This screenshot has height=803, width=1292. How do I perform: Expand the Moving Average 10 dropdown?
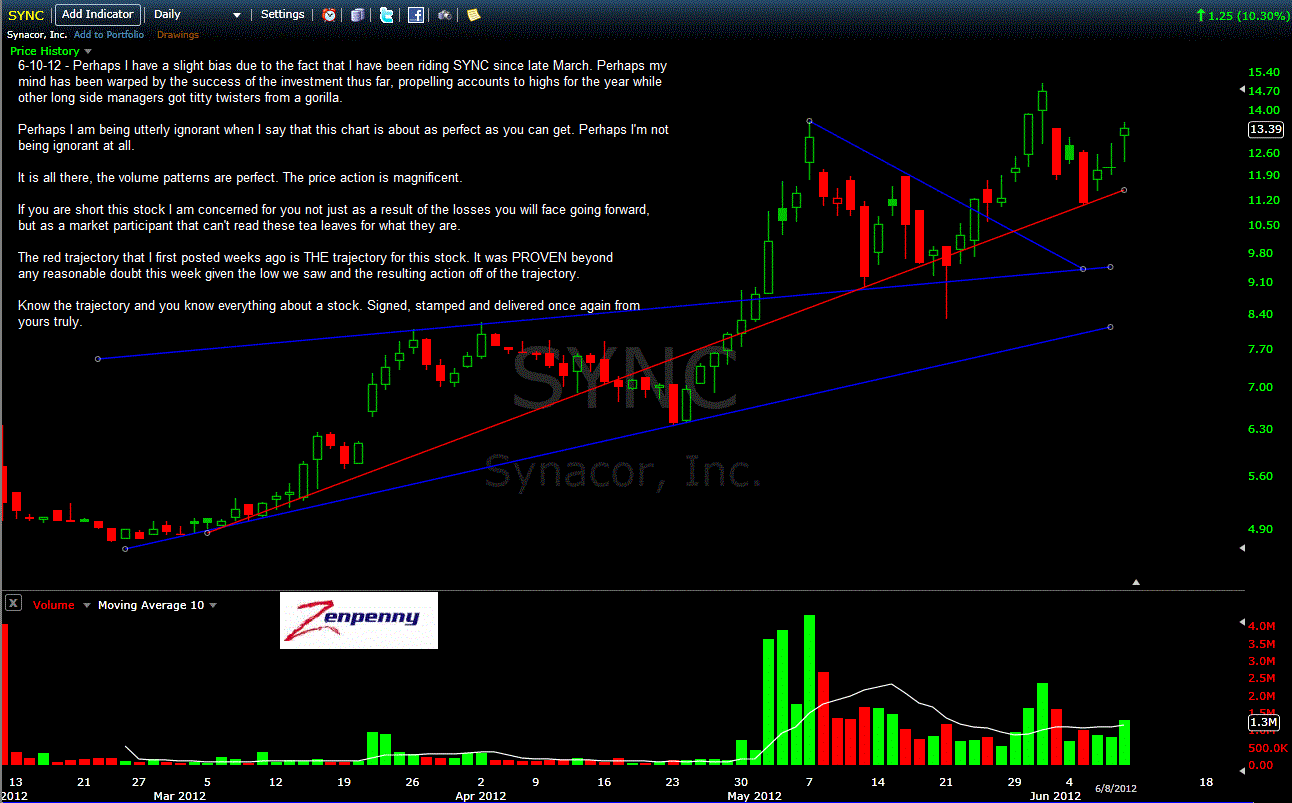213,605
